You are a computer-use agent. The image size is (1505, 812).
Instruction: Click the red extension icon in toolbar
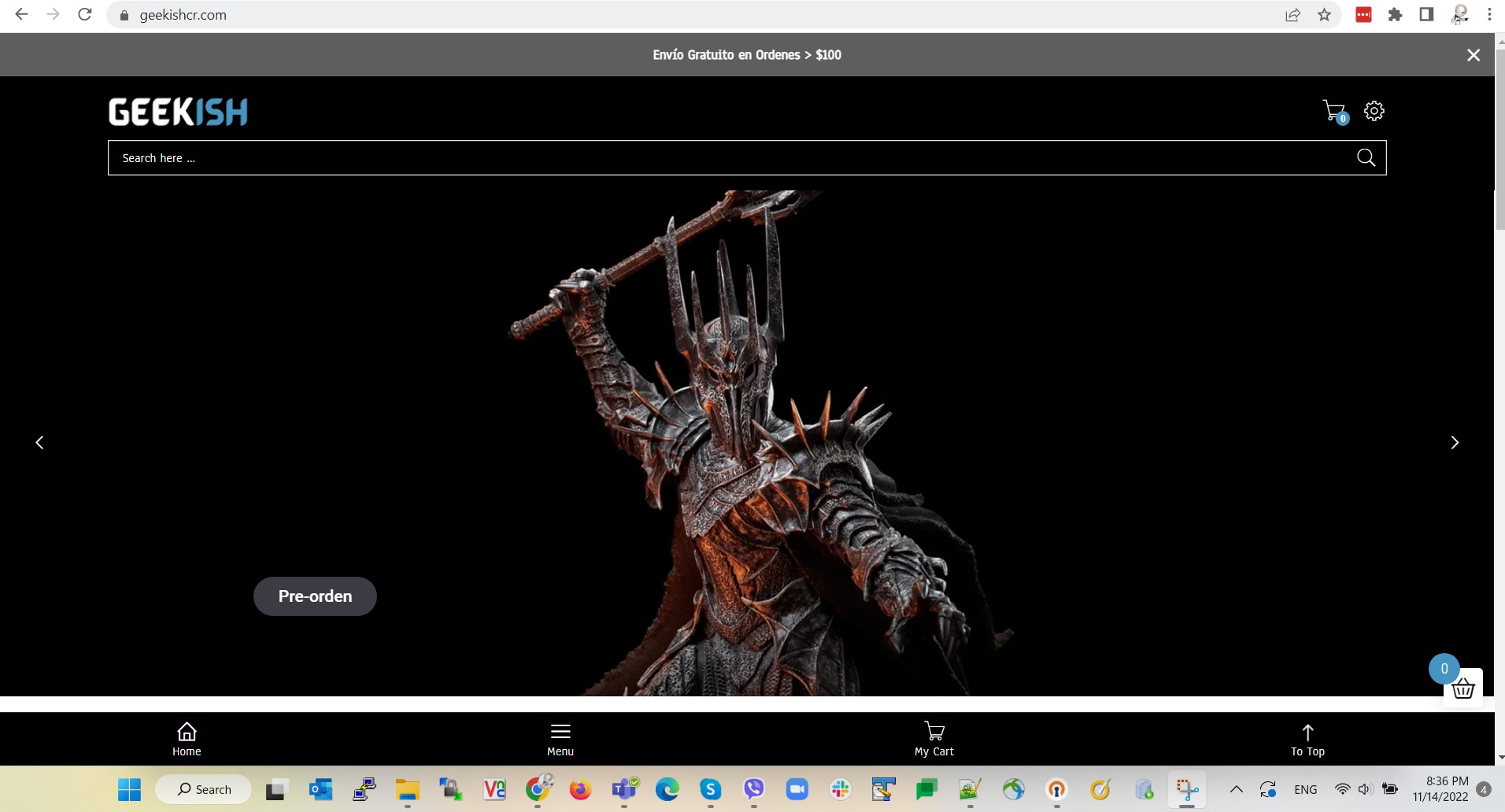click(x=1363, y=15)
